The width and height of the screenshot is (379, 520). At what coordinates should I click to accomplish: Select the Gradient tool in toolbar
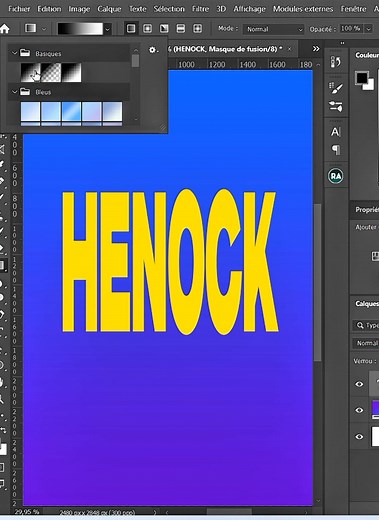pos(3,265)
